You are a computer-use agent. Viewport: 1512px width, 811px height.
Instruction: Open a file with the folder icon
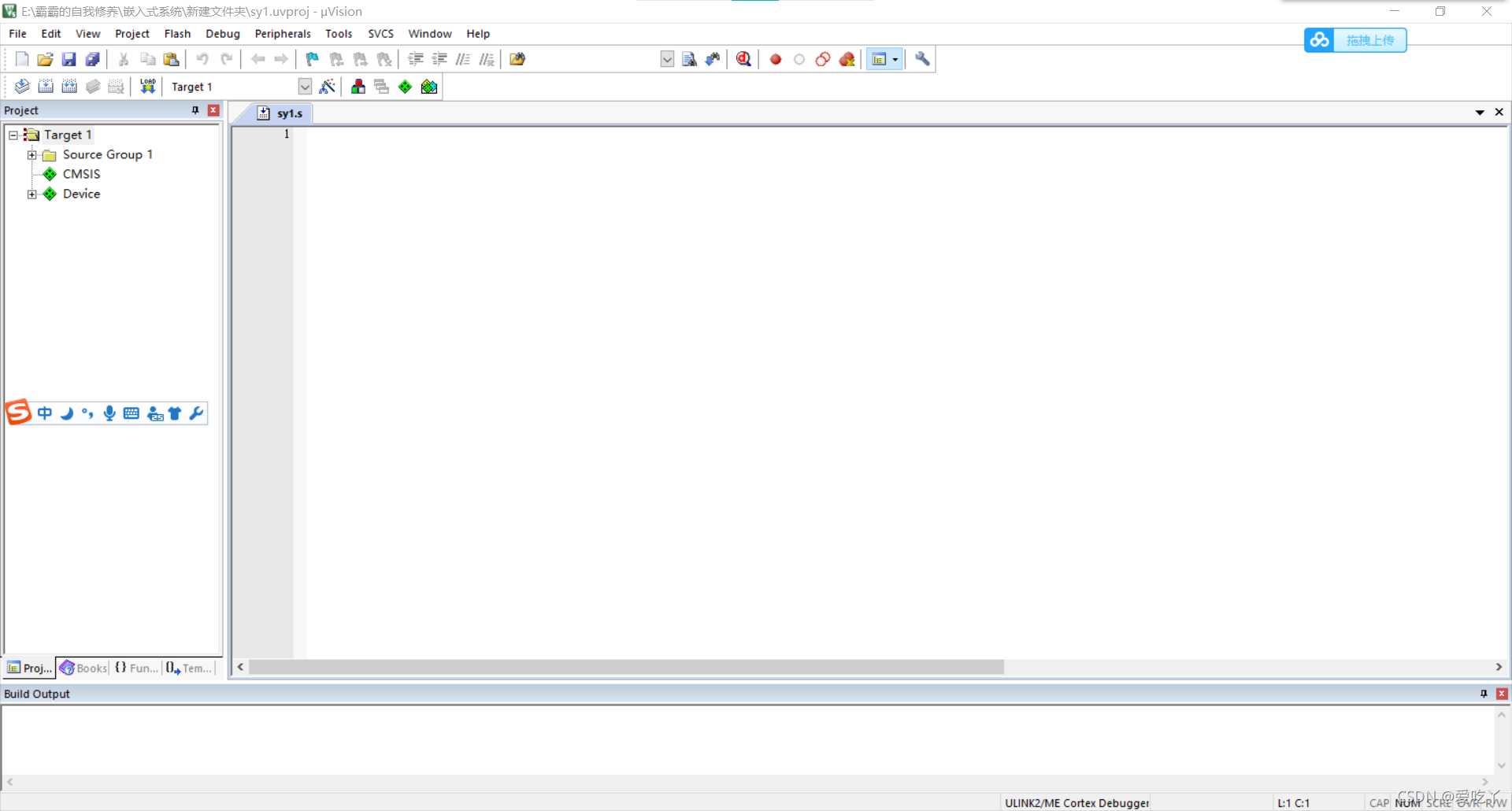coord(46,59)
